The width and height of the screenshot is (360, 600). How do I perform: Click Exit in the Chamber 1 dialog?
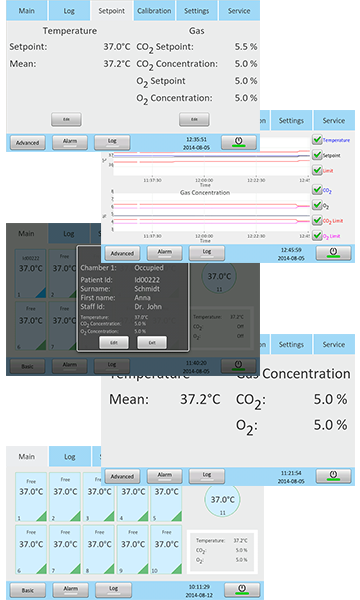[x=152, y=342]
